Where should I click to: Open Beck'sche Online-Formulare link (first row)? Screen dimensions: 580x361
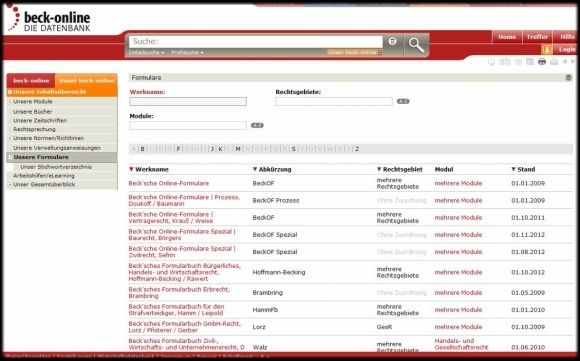[169, 183]
